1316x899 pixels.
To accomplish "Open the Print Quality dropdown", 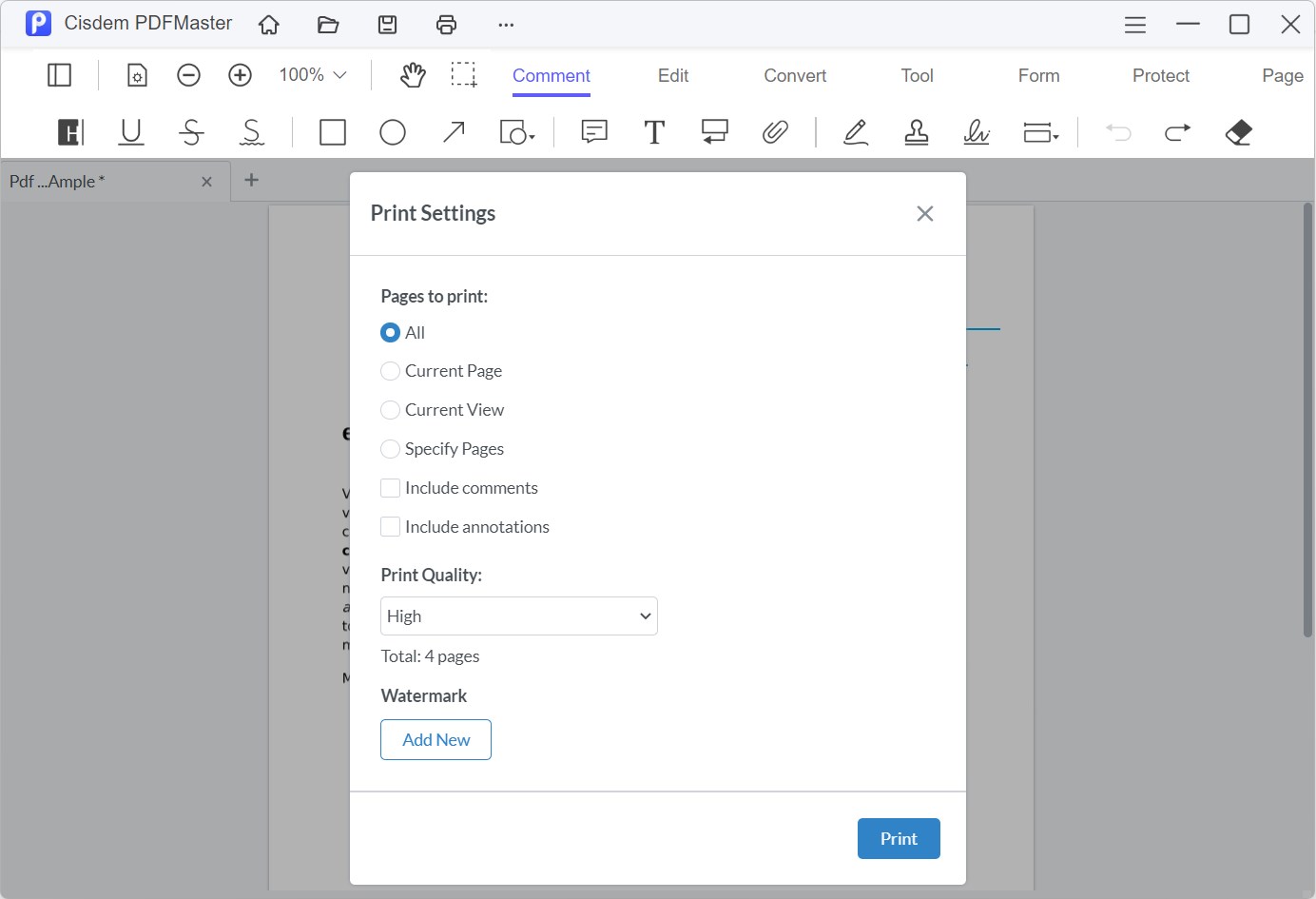I will (518, 616).
